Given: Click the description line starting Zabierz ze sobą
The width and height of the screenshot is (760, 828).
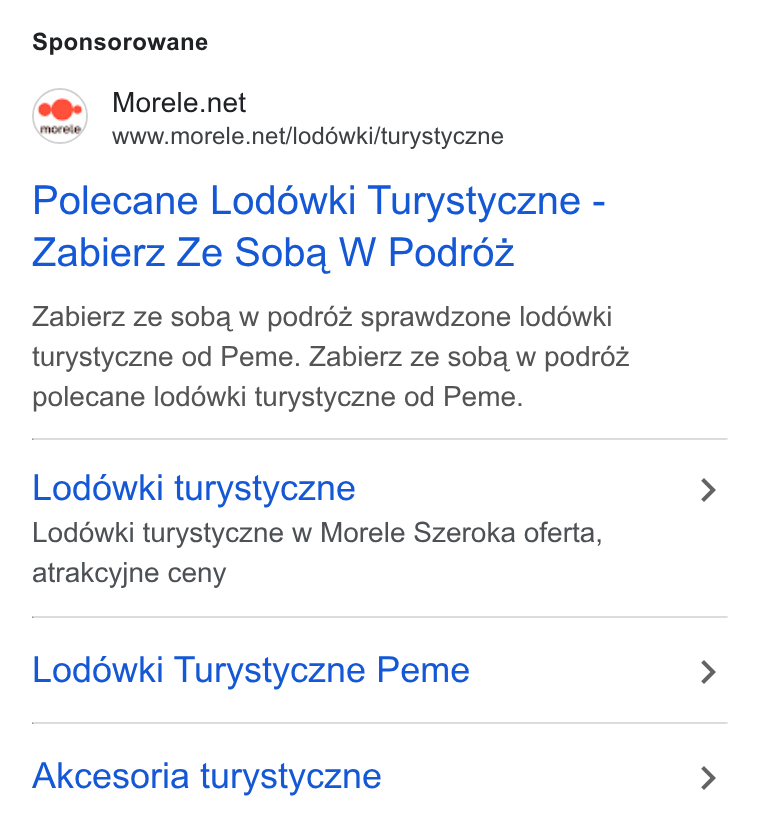Looking at the screenshot, I should (x=322, y=317).
